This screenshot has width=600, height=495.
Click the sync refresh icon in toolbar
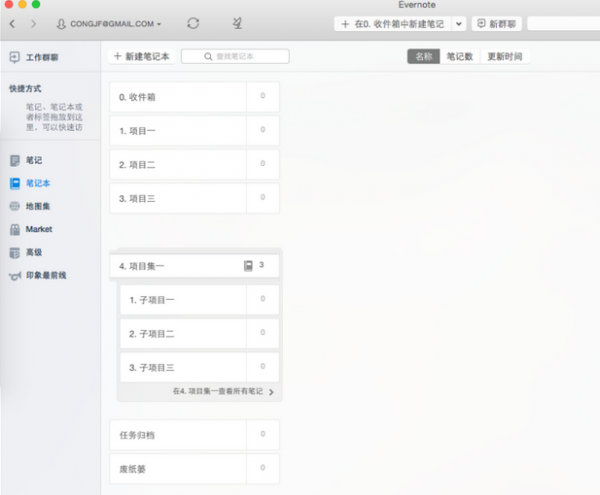[193, 22]
